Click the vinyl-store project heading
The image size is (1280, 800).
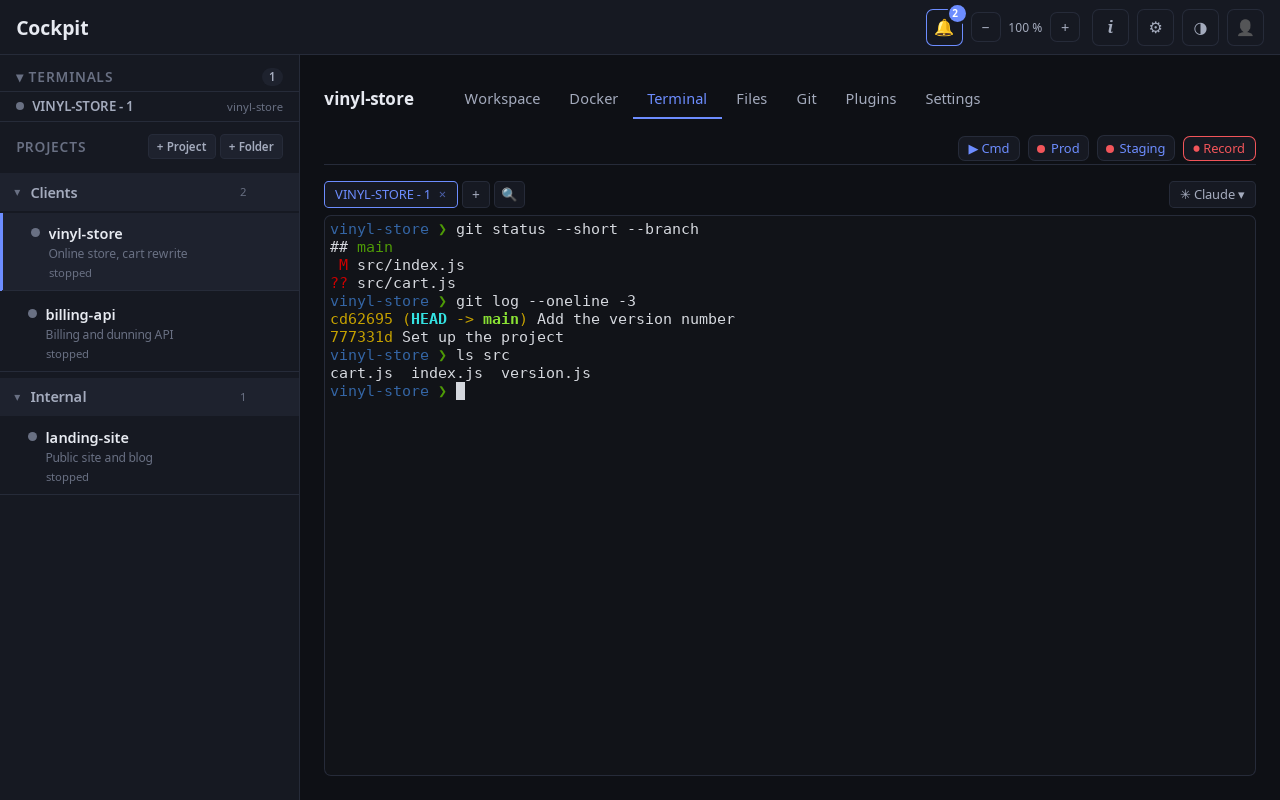(x=369, y=99)
